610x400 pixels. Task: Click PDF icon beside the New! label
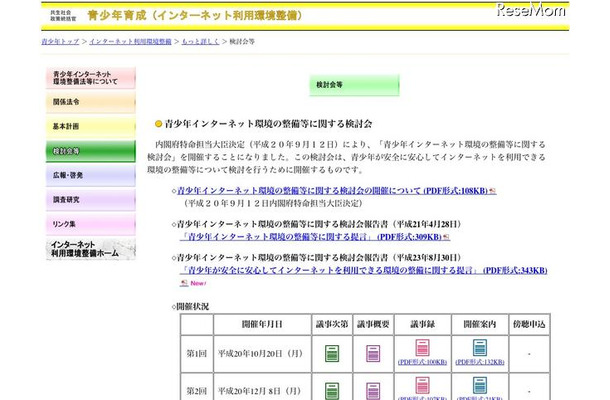pos(184,283)
